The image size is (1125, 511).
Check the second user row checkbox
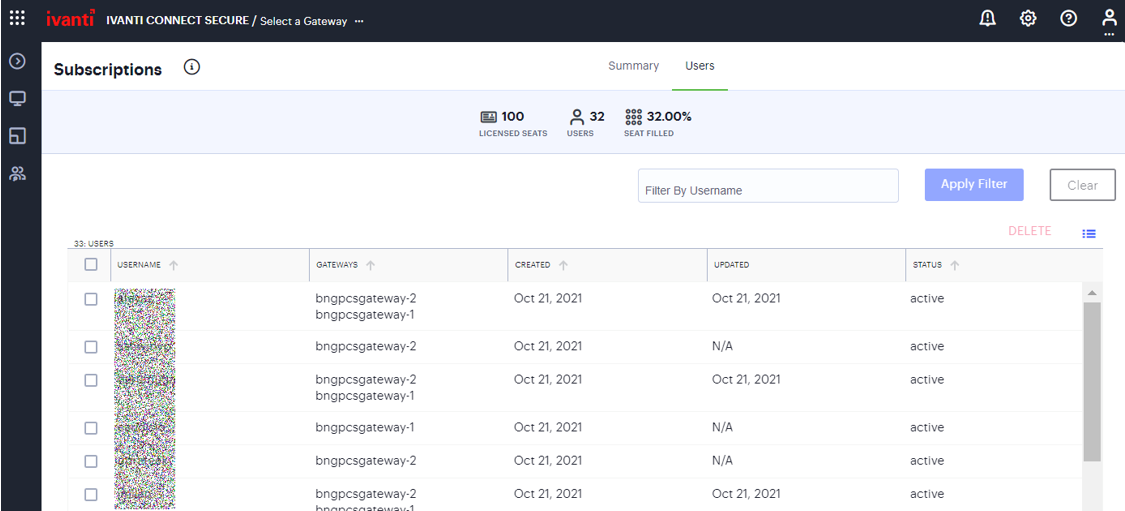tap(91, 347)
